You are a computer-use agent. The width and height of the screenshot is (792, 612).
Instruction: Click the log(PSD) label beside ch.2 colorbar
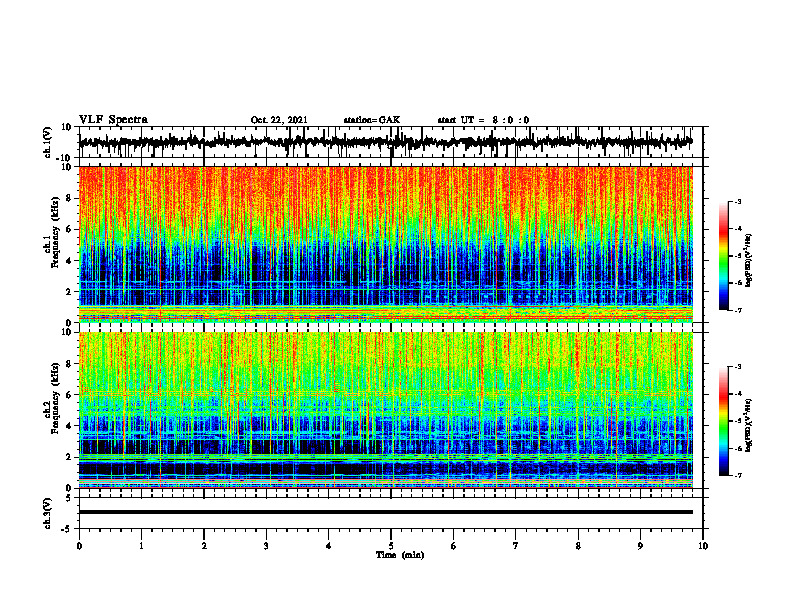[749, 426]
